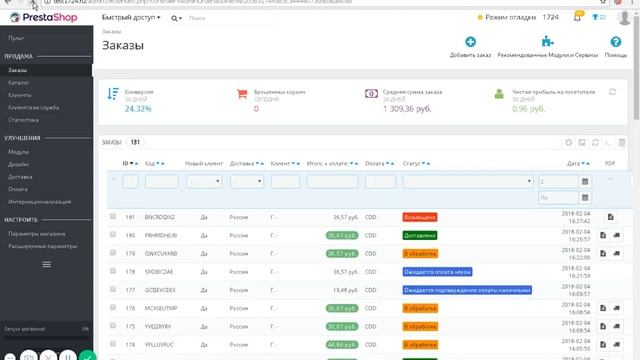This screenshot has width=640, height=360.
Task: Click the Режим отладки debug mode indicator
Action: click(507, 18)
